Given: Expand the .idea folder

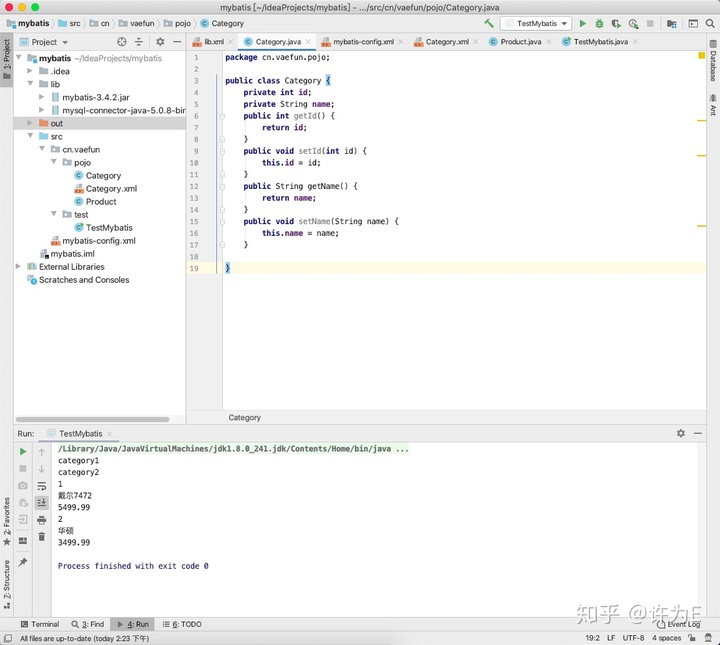Looking at the screenshot, I should click(x=30, y=71).
